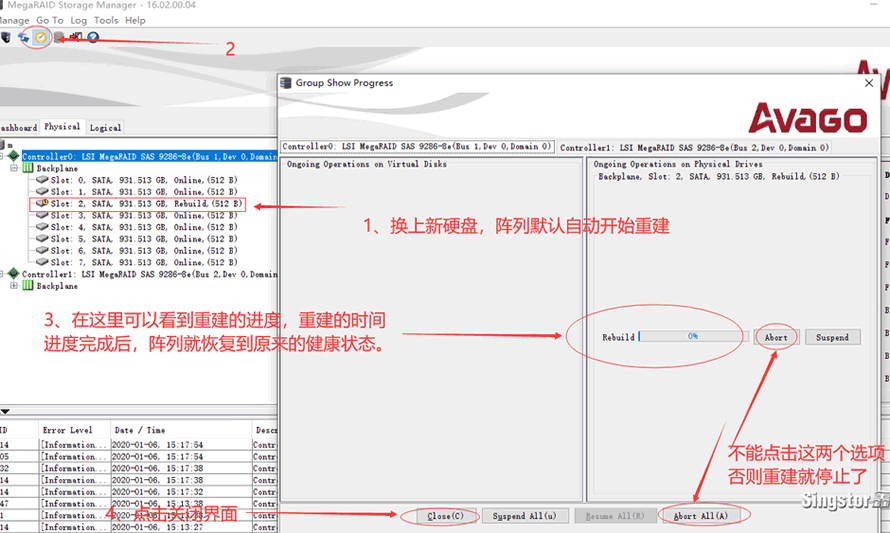Screen dimensions: 890x533
Task: Click the green Backplane icon under Controller0
Action: tap(28, 168)
